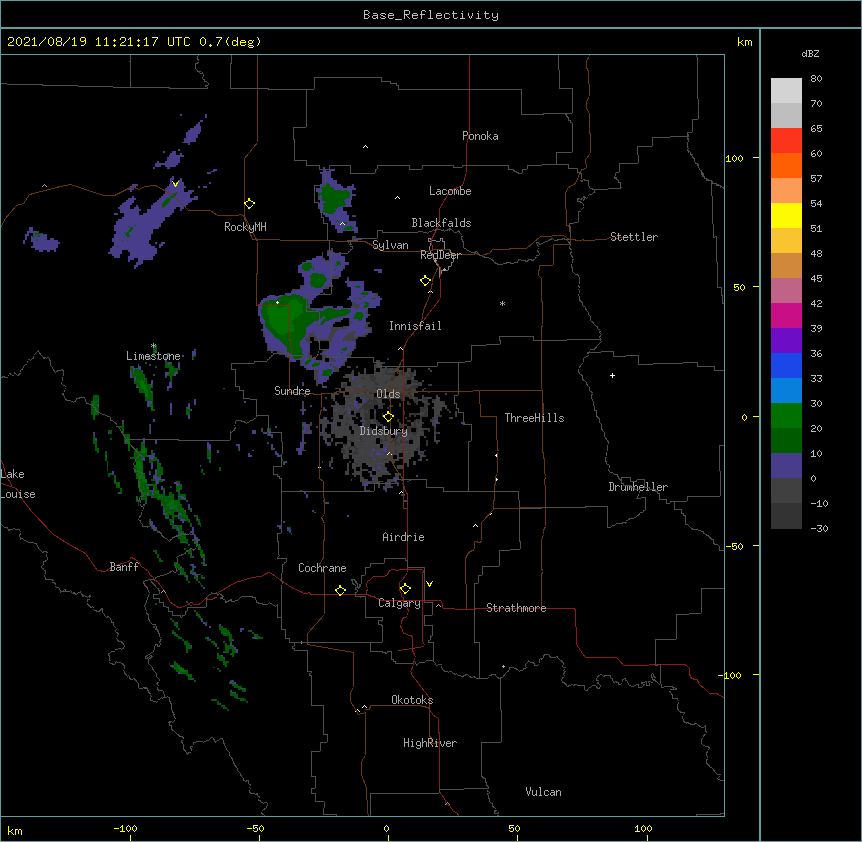The width and height of the screenshot is (862, 842).
Task: Click the Strathmore label
Action: coord(516,608)
